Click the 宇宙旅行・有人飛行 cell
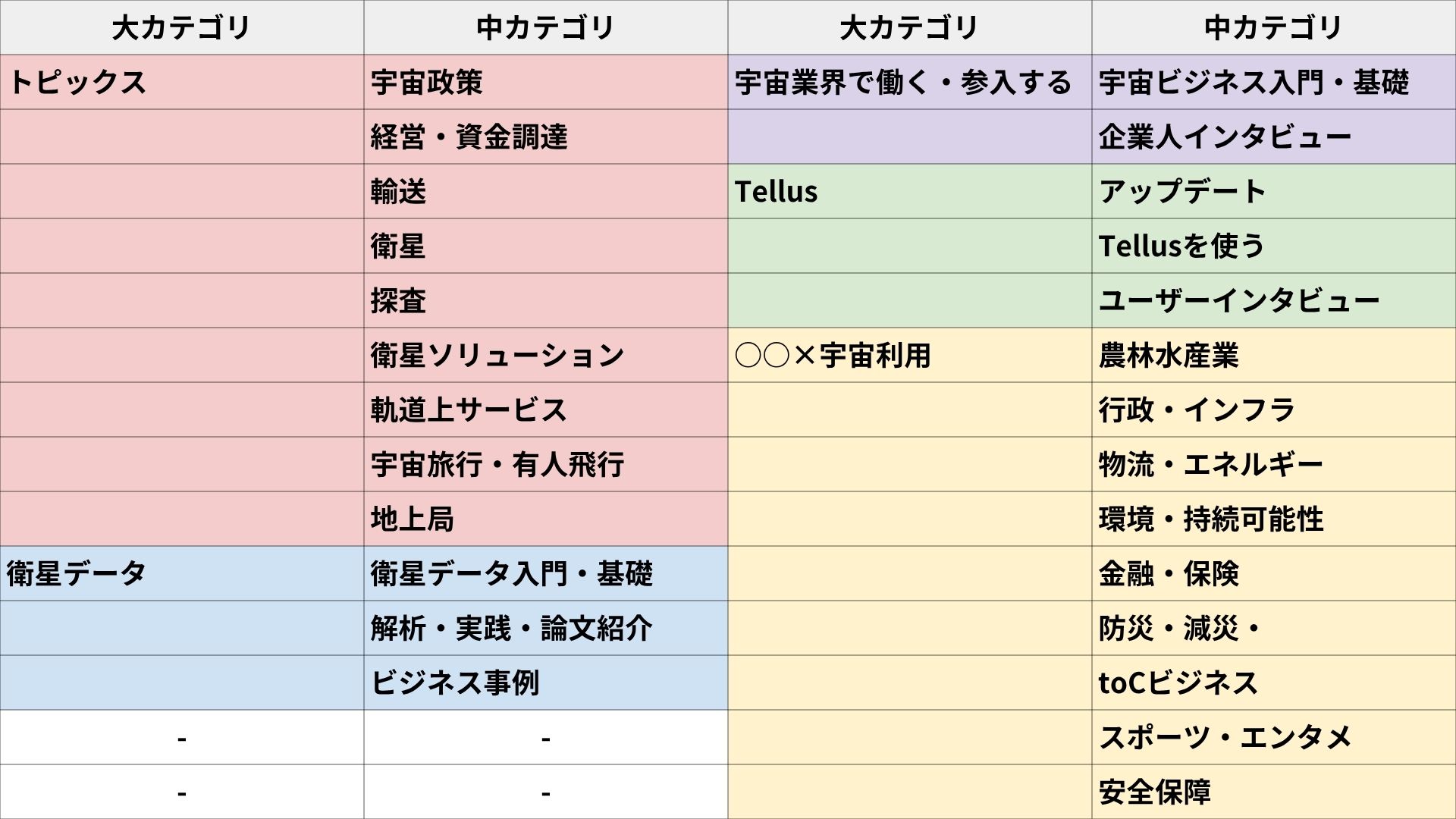Image resolution: width=1456 pixels, height=819 pixels. (x=546, y=464)
